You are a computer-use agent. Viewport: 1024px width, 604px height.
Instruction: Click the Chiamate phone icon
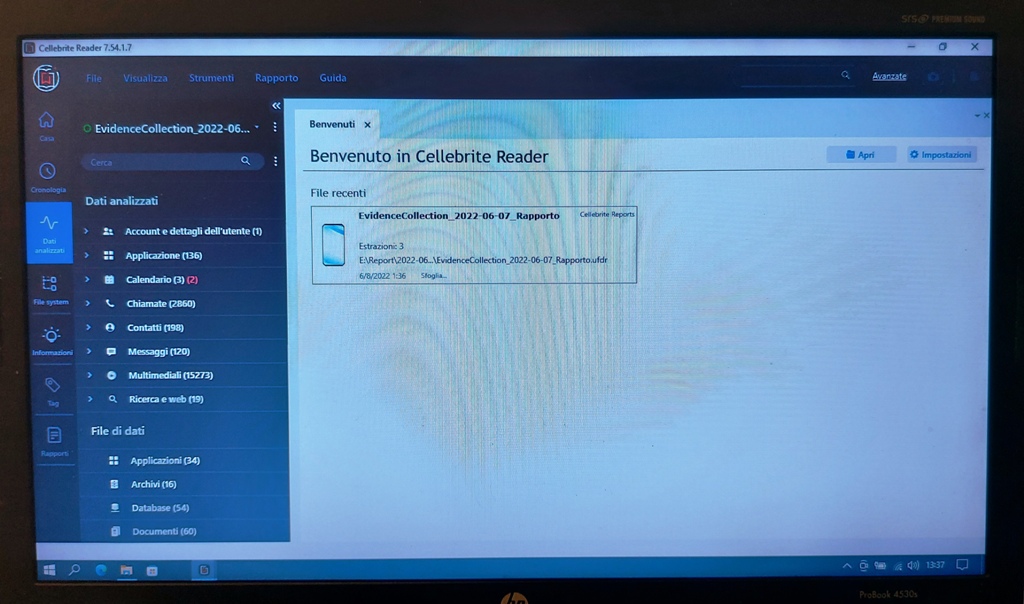[x=110, y=303]
